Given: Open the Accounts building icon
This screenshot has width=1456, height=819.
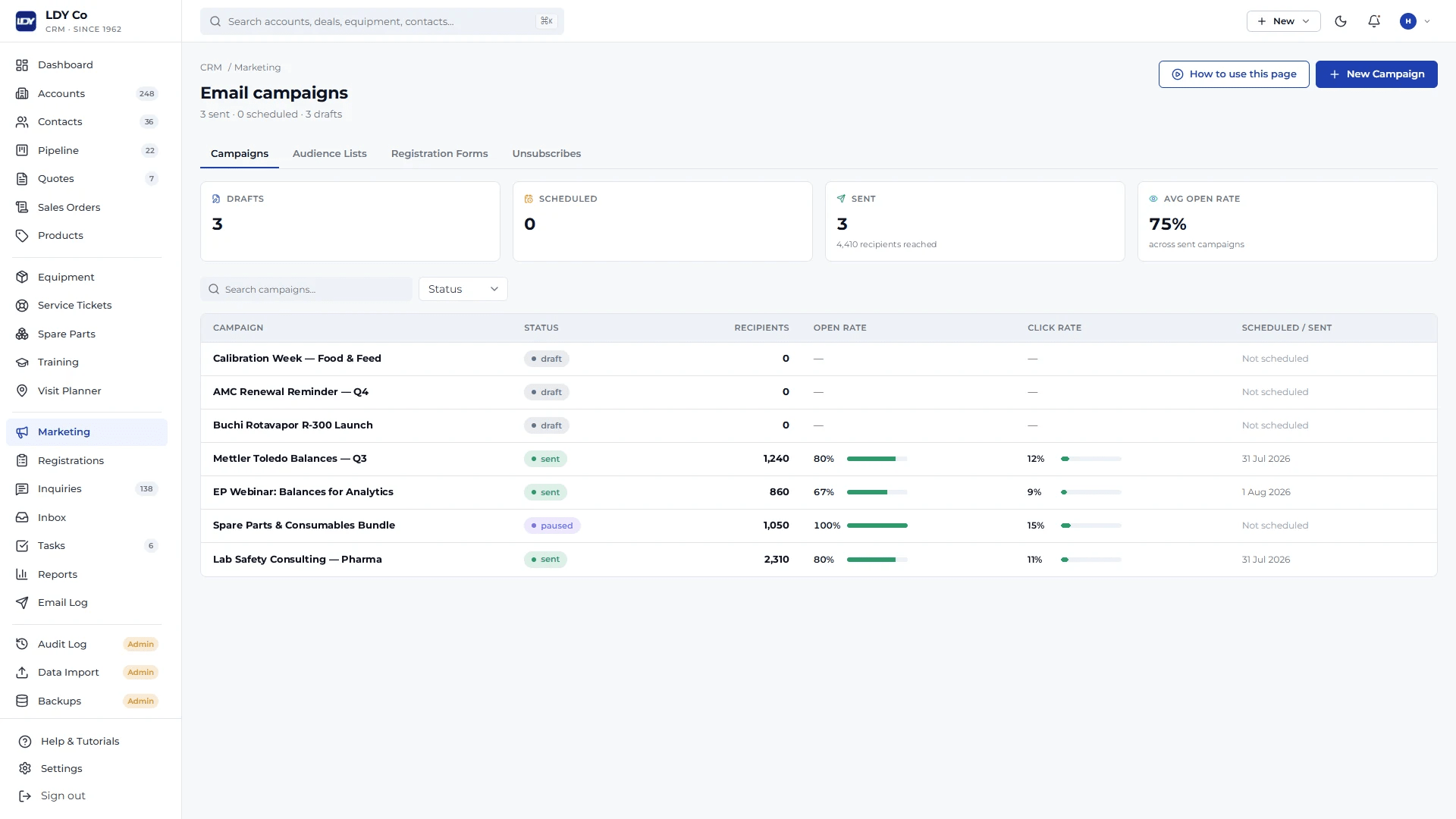Looking at the screenshot, I should click(22, 94).
